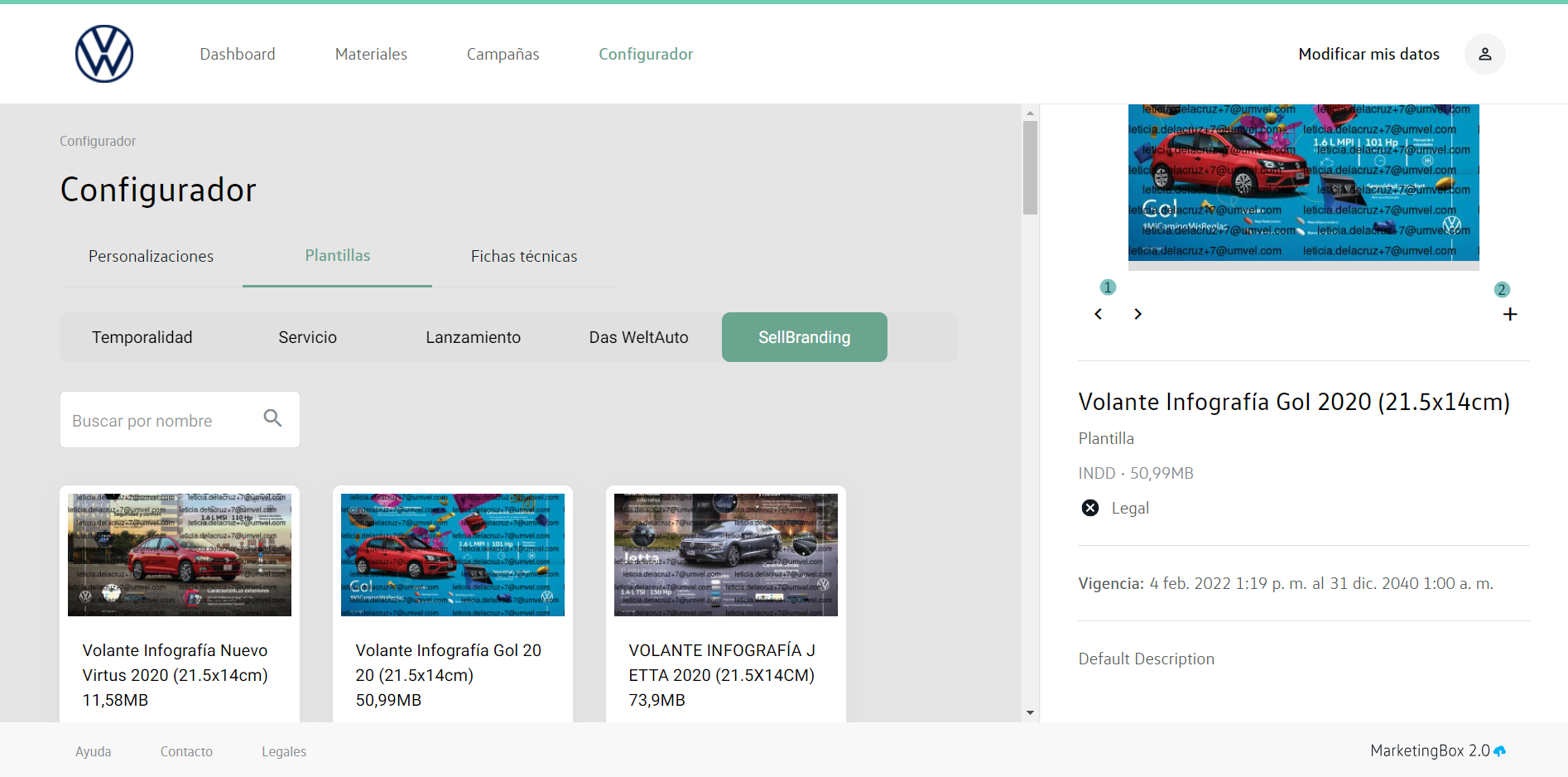Click Default Description text
The height and width of the screenshot is (777, 1568).
[x=1146, y=659]
